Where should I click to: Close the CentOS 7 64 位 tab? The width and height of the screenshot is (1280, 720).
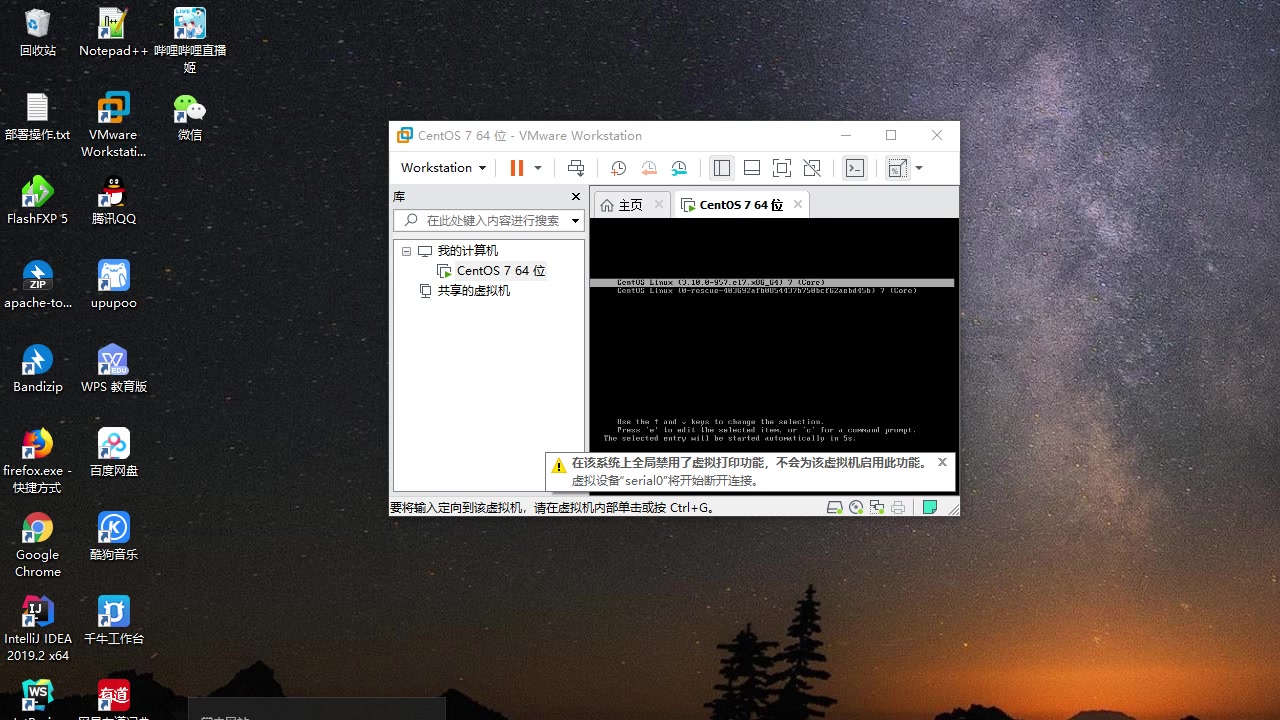(x=797, y=204)
